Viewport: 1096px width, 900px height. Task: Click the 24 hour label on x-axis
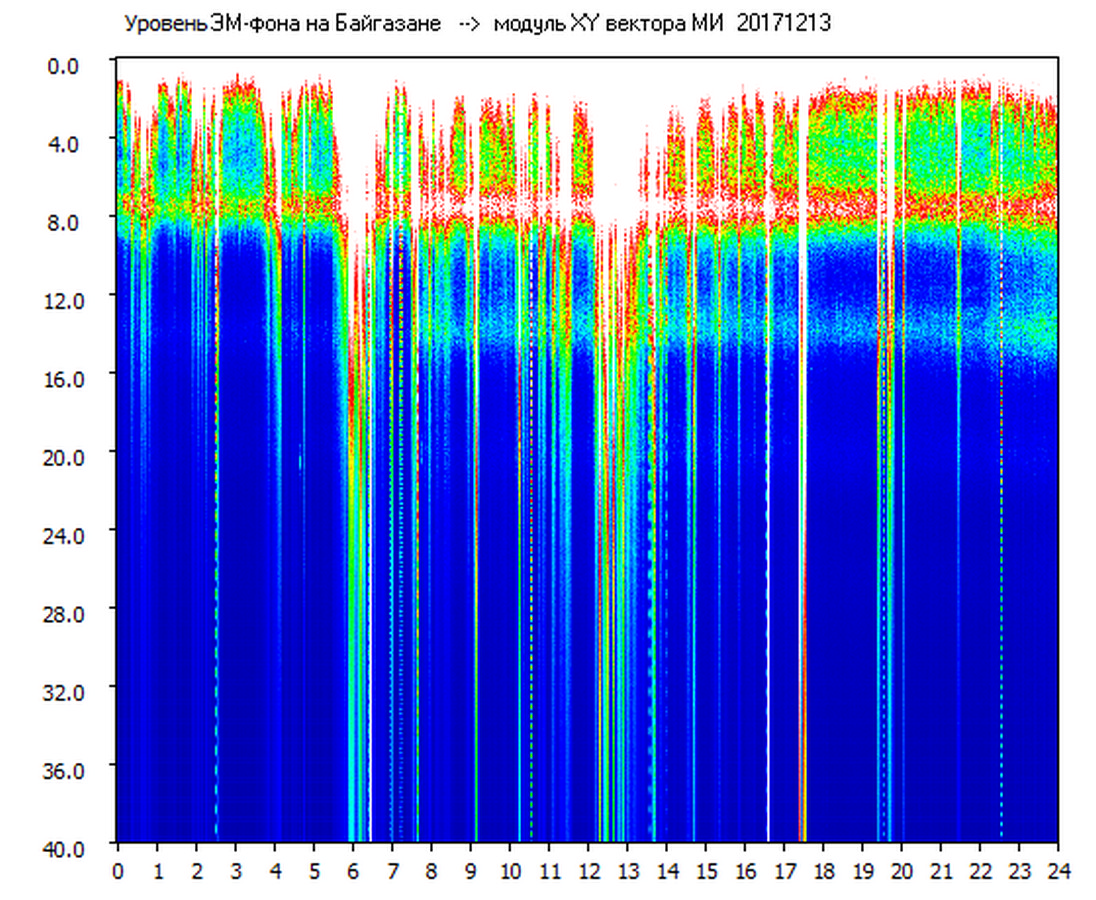pos(1058,870)
